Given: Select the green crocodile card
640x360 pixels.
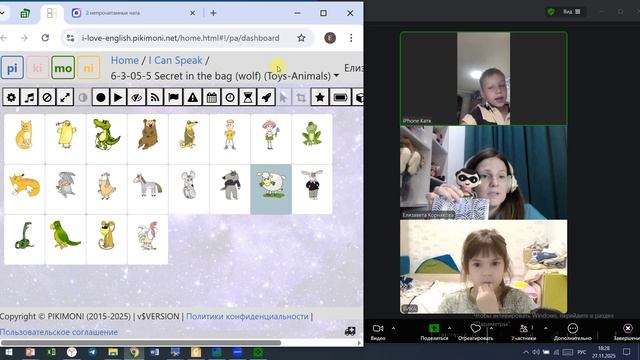Looking at the screenshot, I should tap(107, 139).
